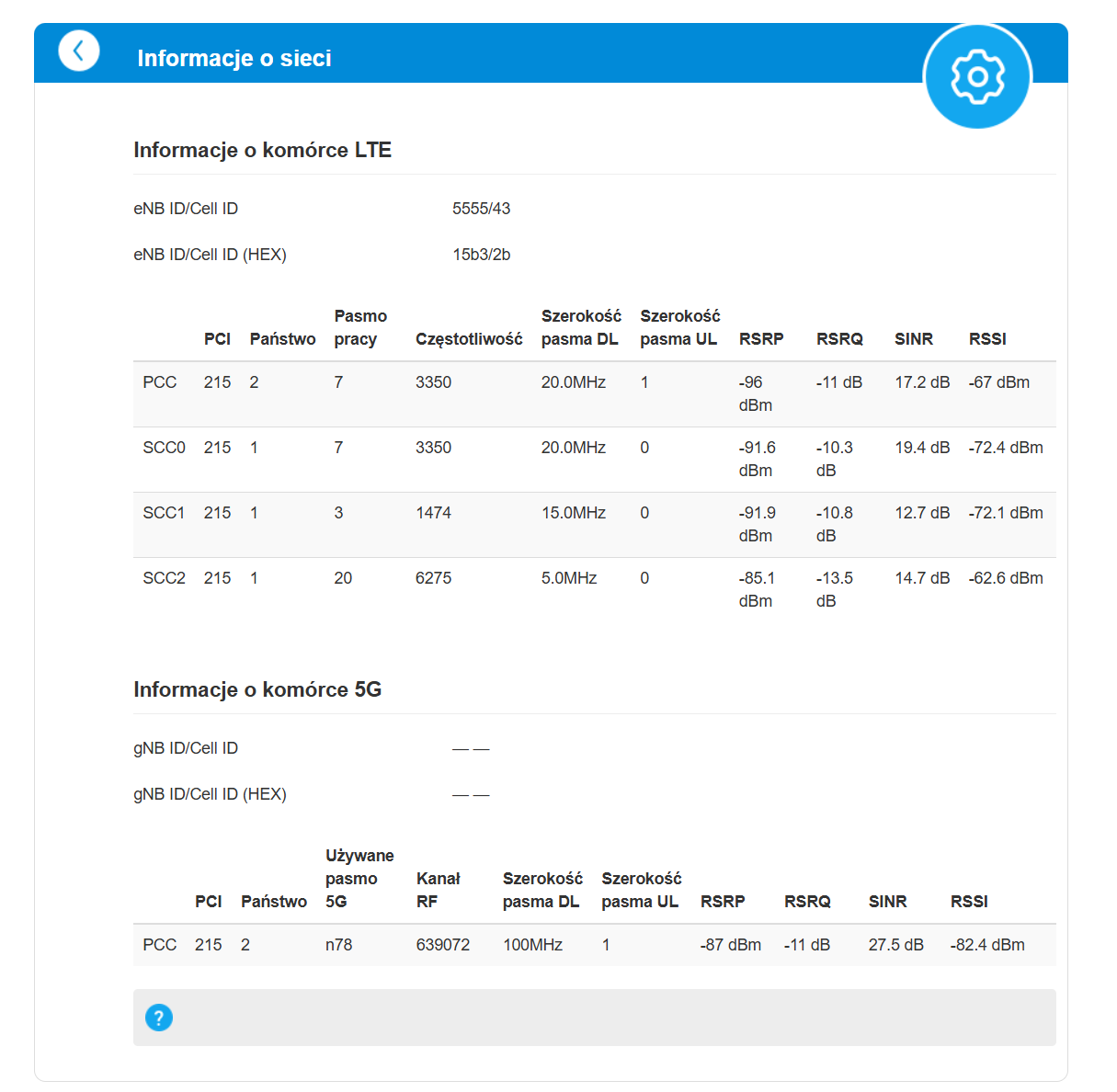The width and height of the screenshot is (1117, 1092).
Task: Select the SCC2 bandwidth 5.0MHz
Action: 569,578
